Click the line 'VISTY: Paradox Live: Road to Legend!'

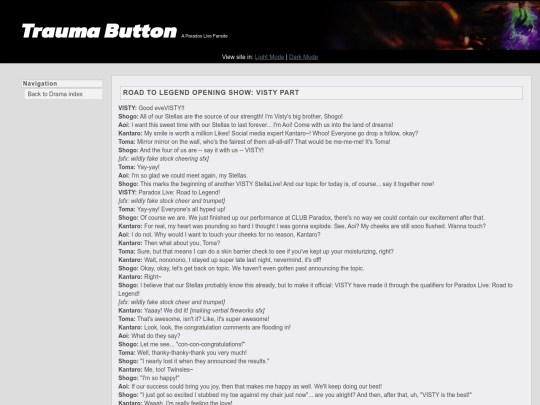169,192
